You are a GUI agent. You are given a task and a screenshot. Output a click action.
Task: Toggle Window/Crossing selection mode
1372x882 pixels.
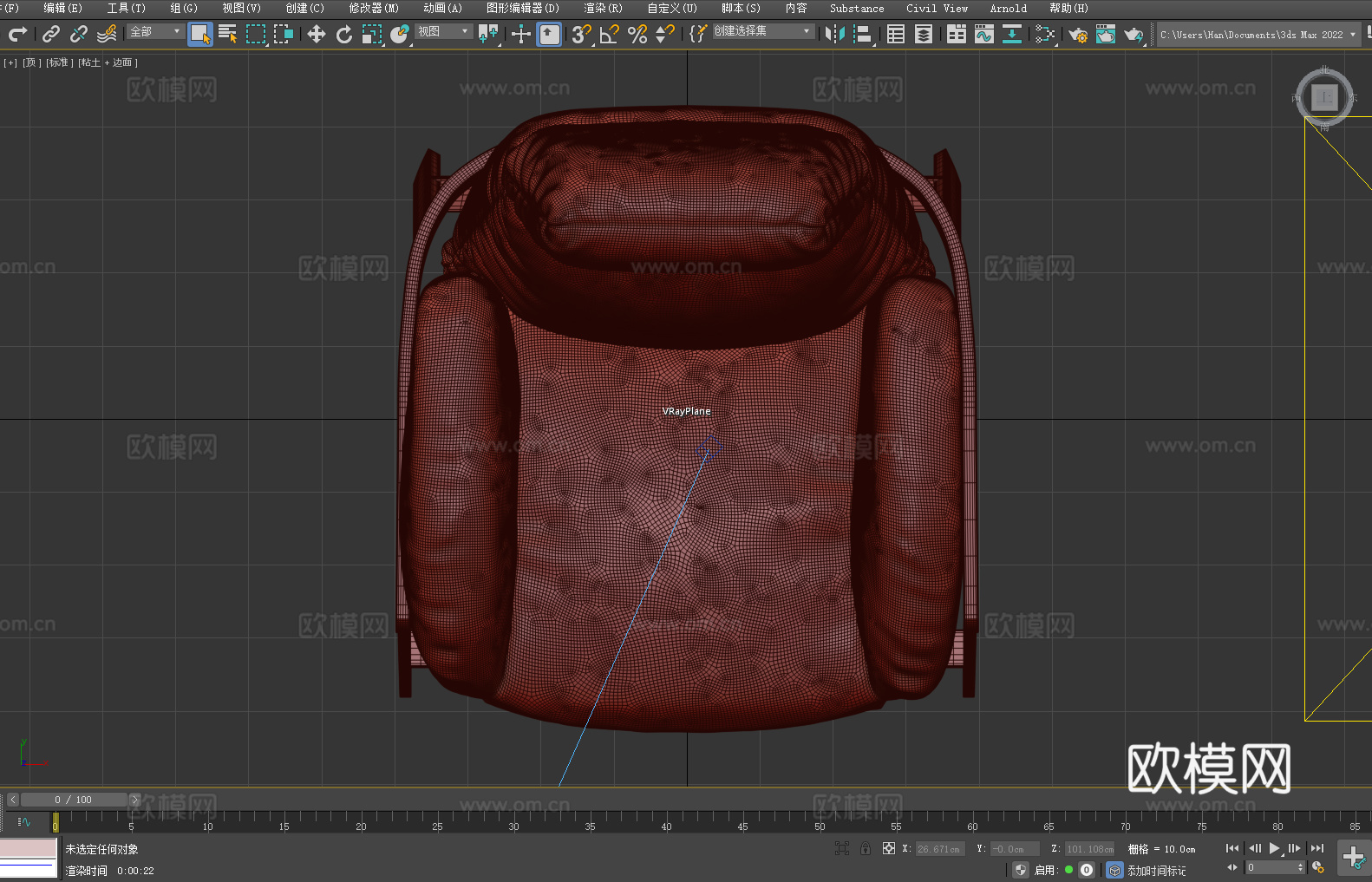coord(284,34)
